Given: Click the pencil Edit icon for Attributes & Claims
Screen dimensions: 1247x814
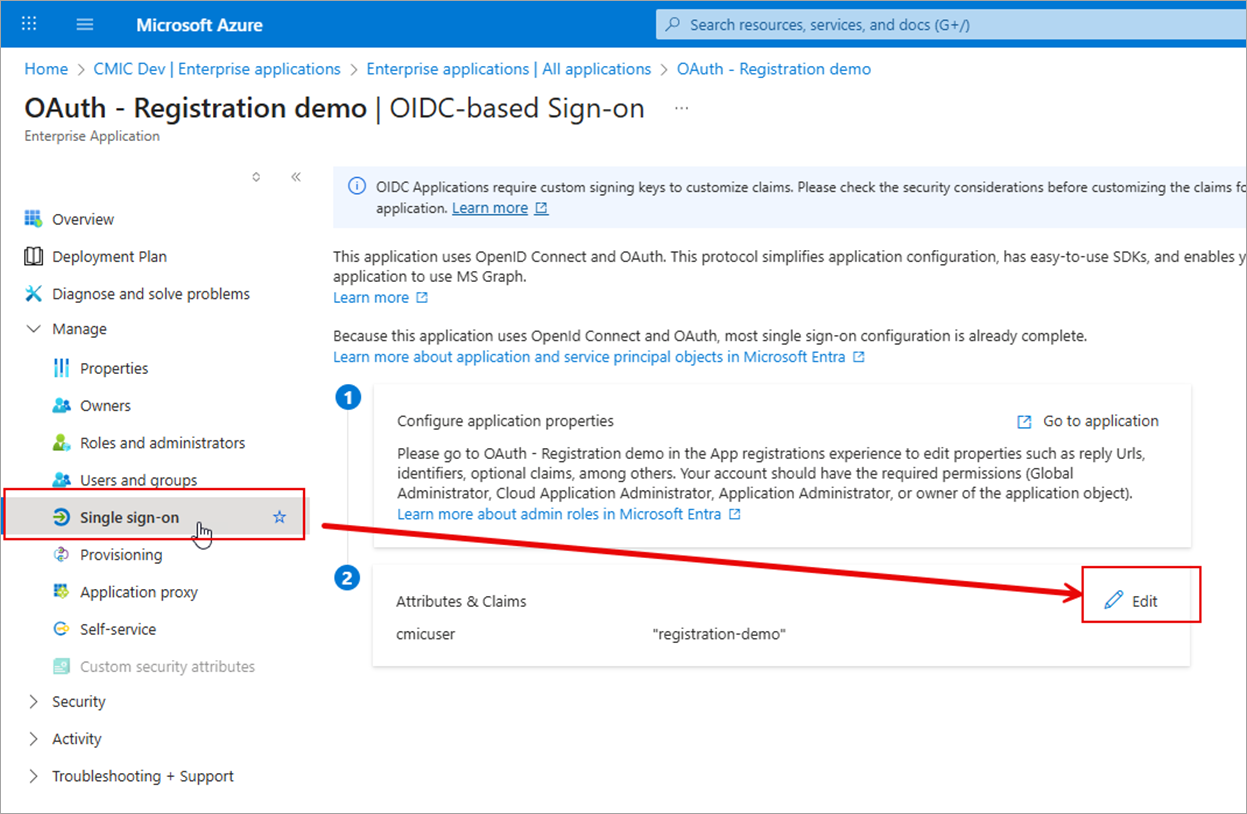Looking at the screenshot, I should pyautogui.click(x=1113, y=600).
